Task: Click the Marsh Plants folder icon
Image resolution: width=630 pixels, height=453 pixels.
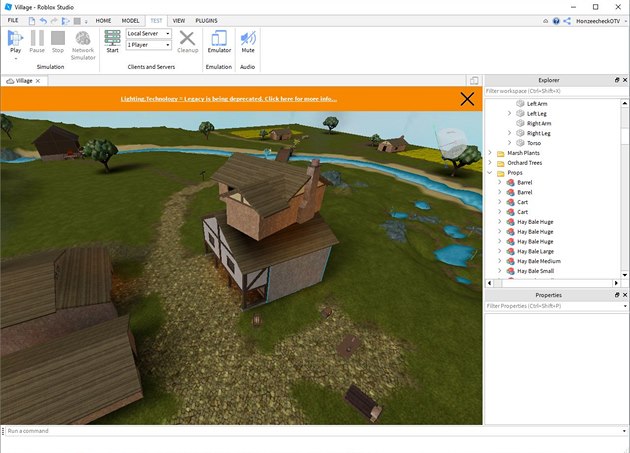Action: click(501, 153)
